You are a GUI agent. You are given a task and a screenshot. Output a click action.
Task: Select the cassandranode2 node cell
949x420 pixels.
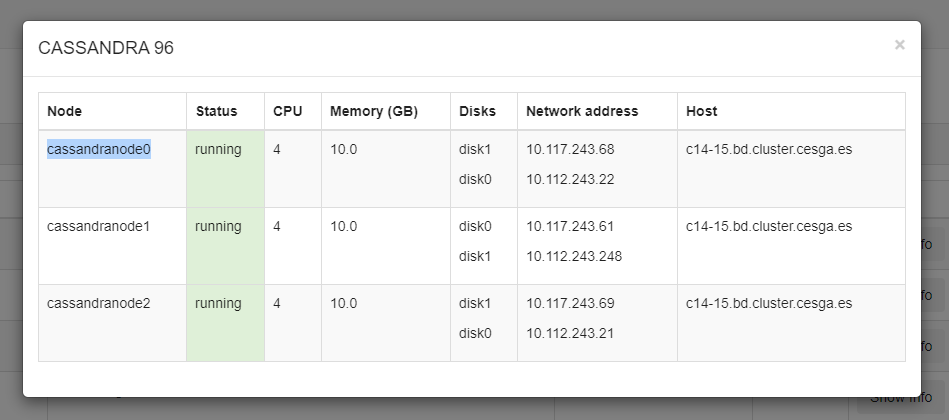tap(98, 303)
